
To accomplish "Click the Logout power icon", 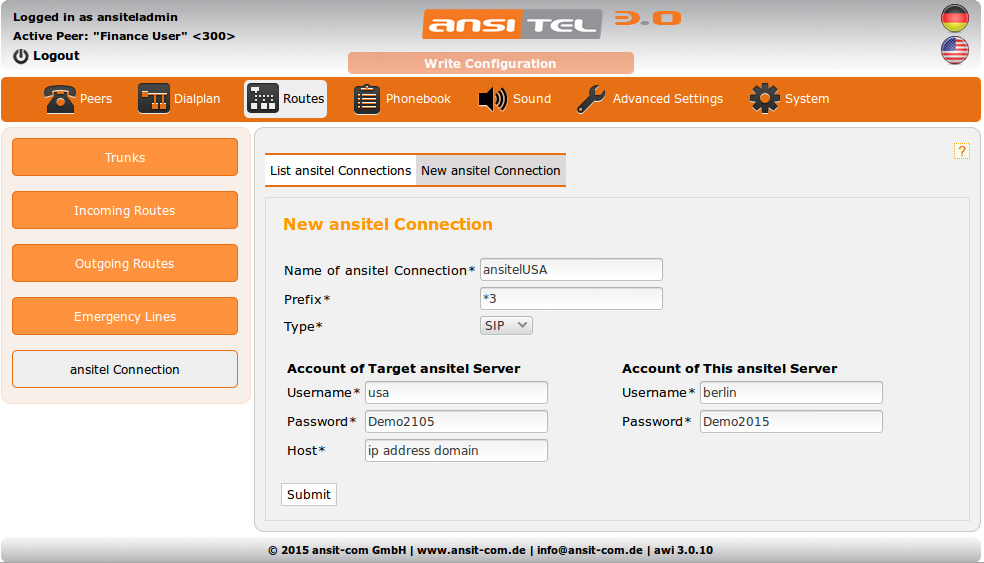I will click(x=21, y=56).
